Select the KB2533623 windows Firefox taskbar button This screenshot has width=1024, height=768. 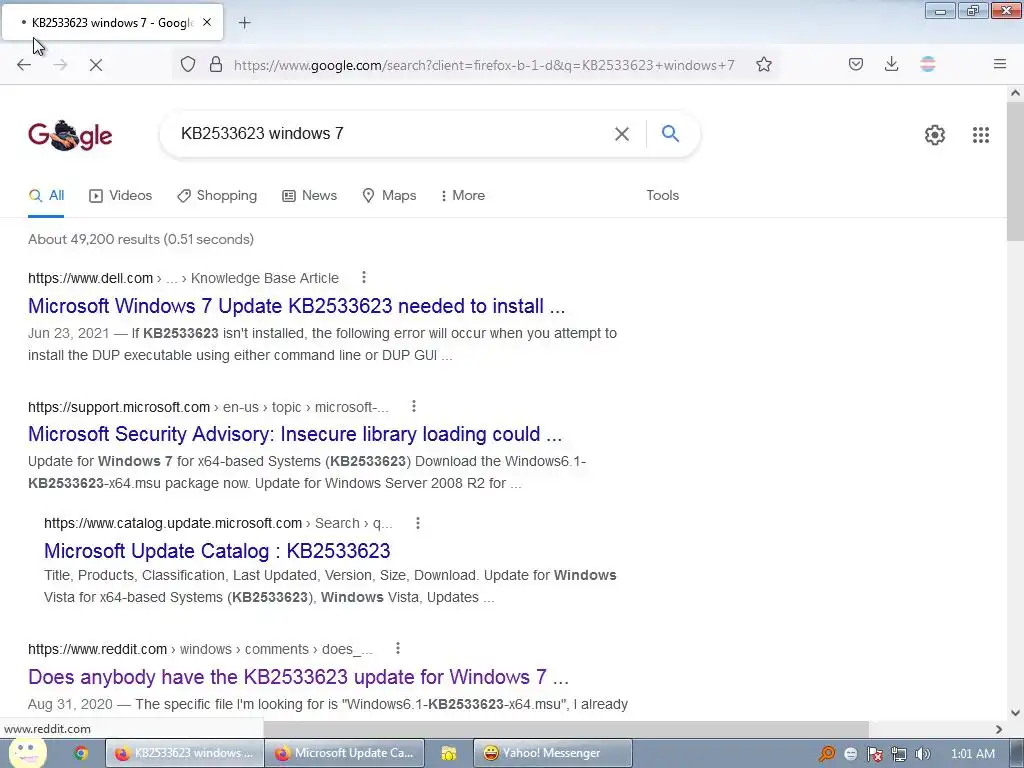[185, 754]
